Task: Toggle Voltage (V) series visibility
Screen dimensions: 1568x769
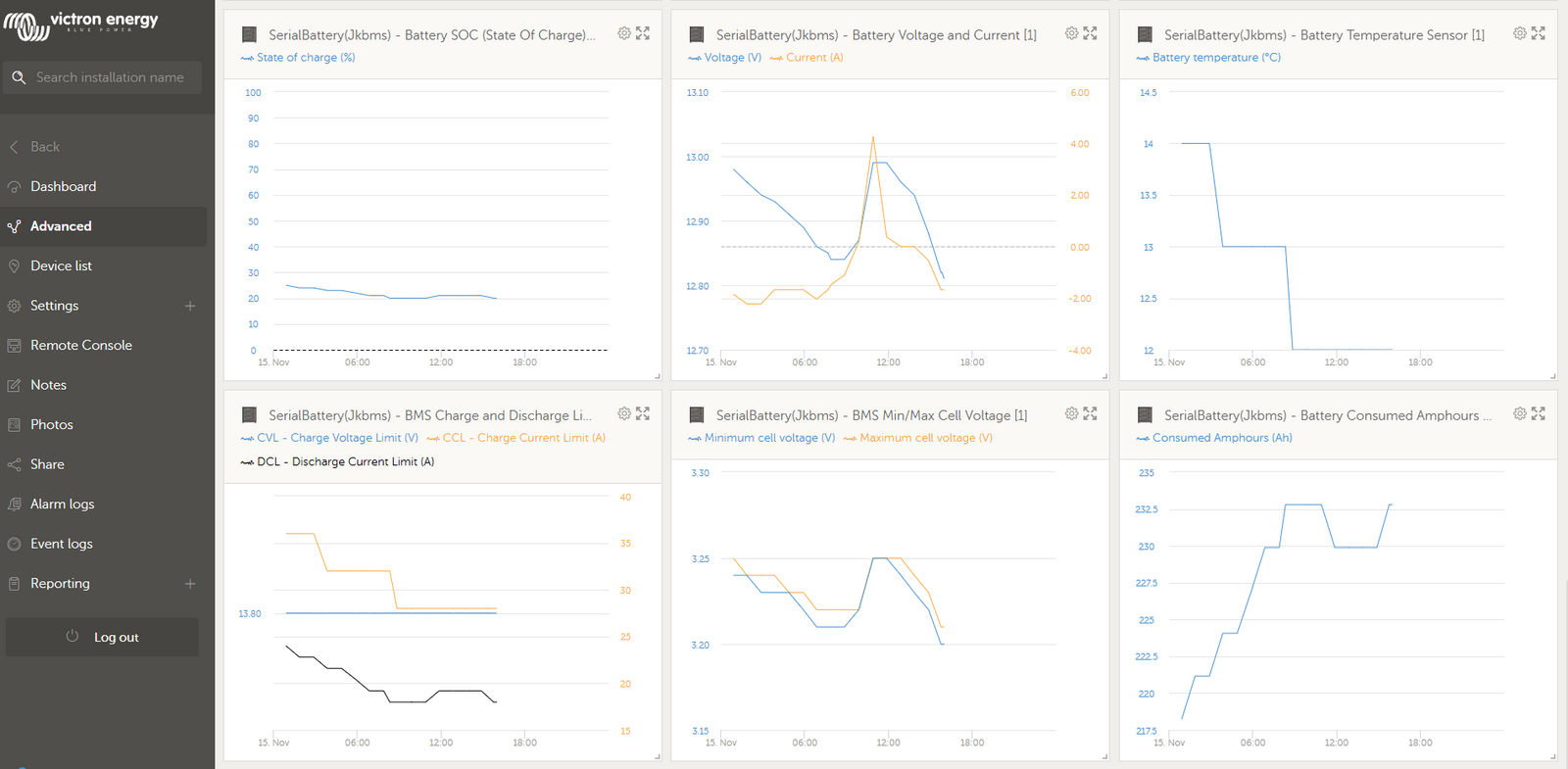Action: pos(724,58)
